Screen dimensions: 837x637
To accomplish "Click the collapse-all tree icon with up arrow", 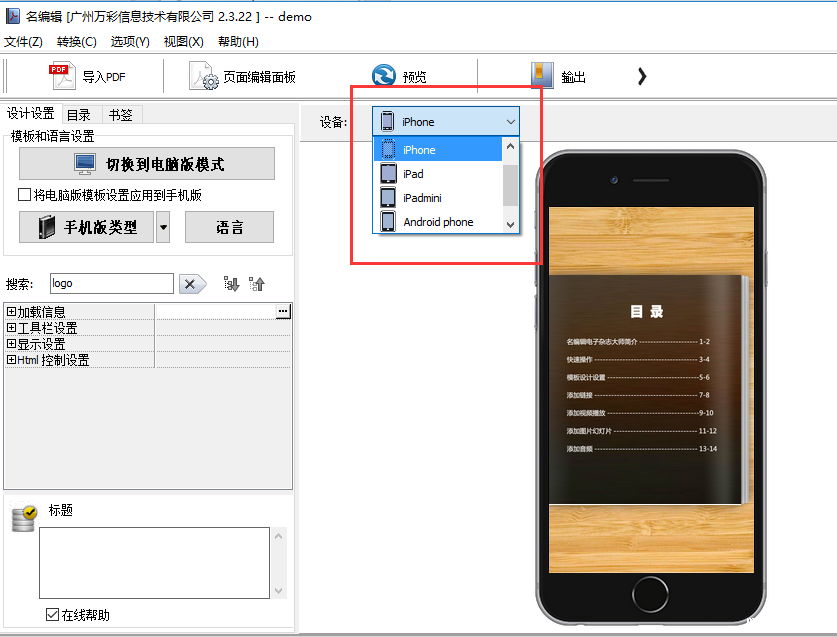I will [257, 284].
